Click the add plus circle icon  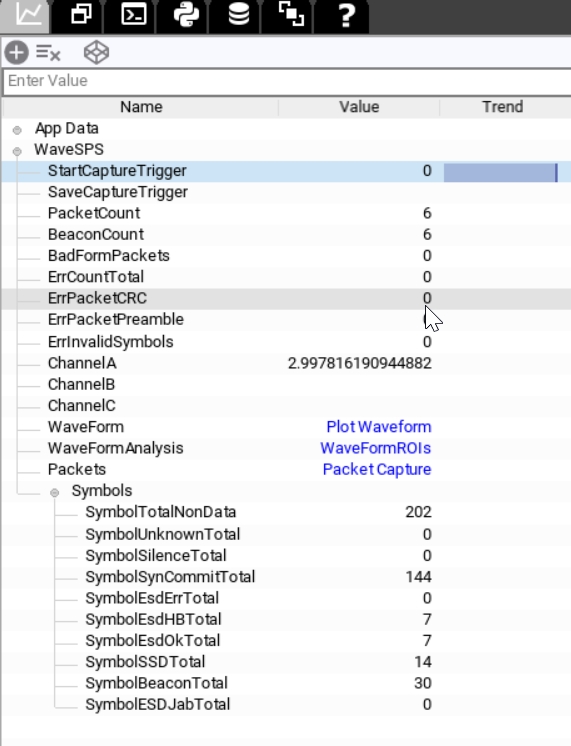point(17,52)
